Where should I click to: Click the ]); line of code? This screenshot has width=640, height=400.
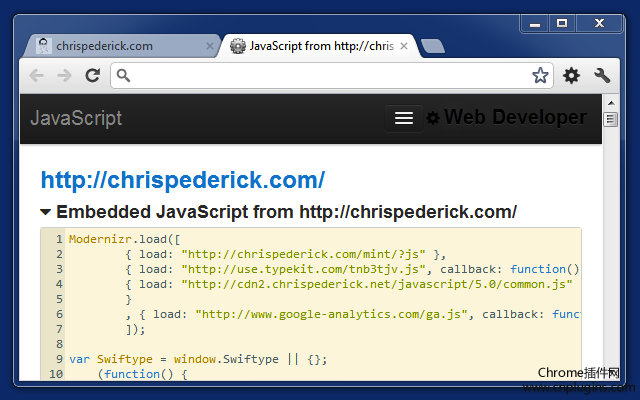(x=136, y=329)
